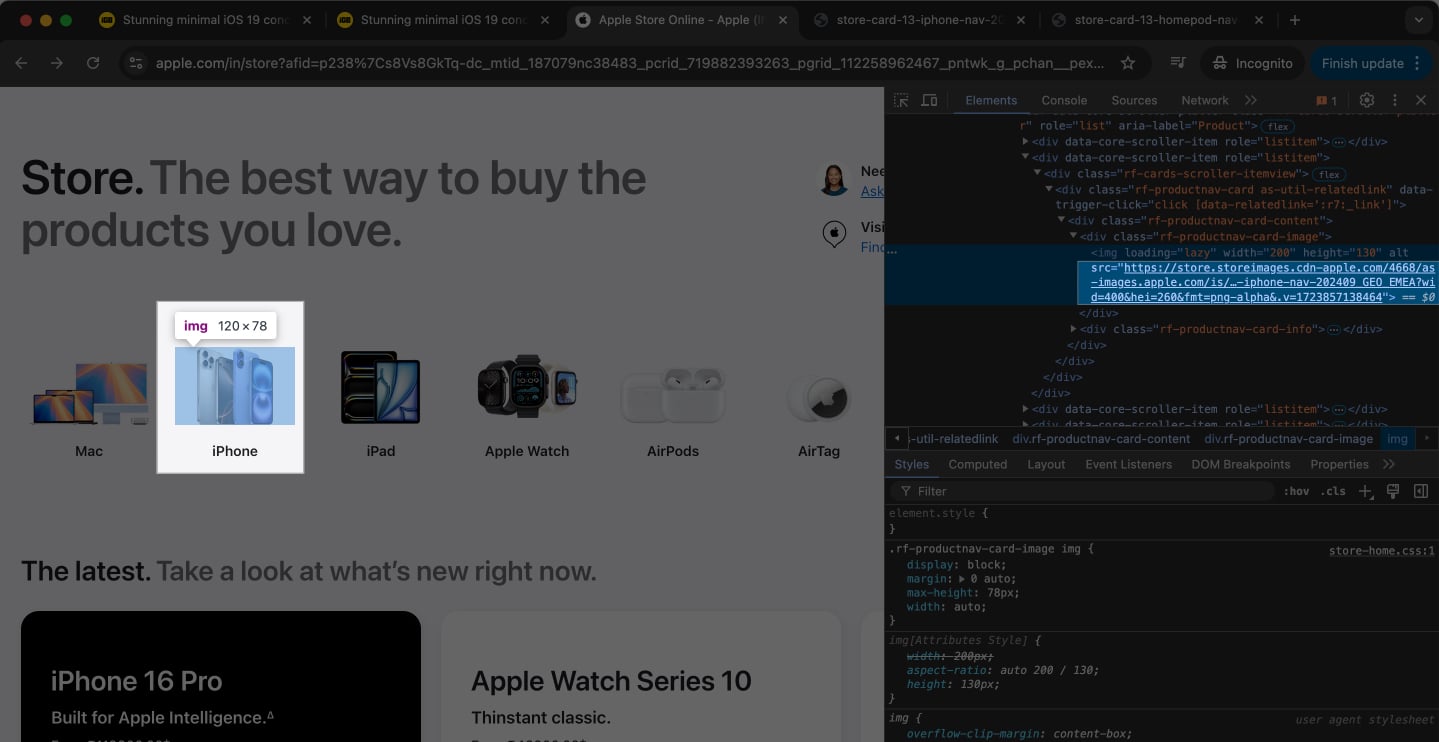Open the tab search chevron dropdown
Screen dimensions: 1439x742
click(1418, 20)
